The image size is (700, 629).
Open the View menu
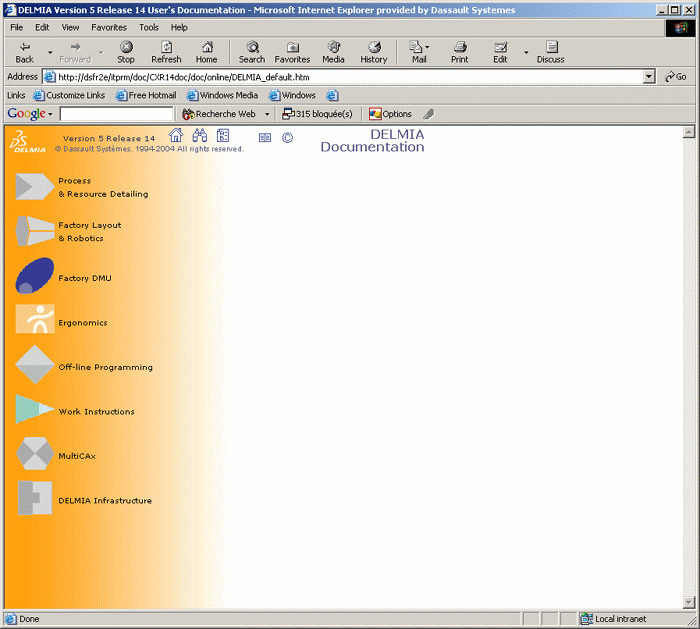(70, 27)
